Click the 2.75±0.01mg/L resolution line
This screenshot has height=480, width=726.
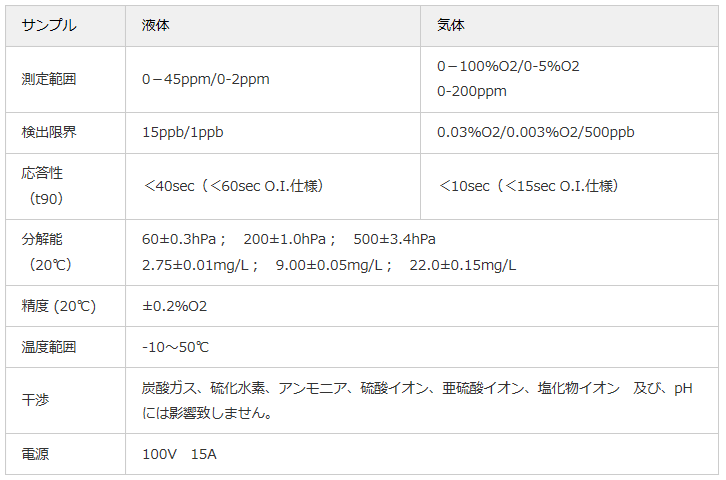tap(329, 265)
